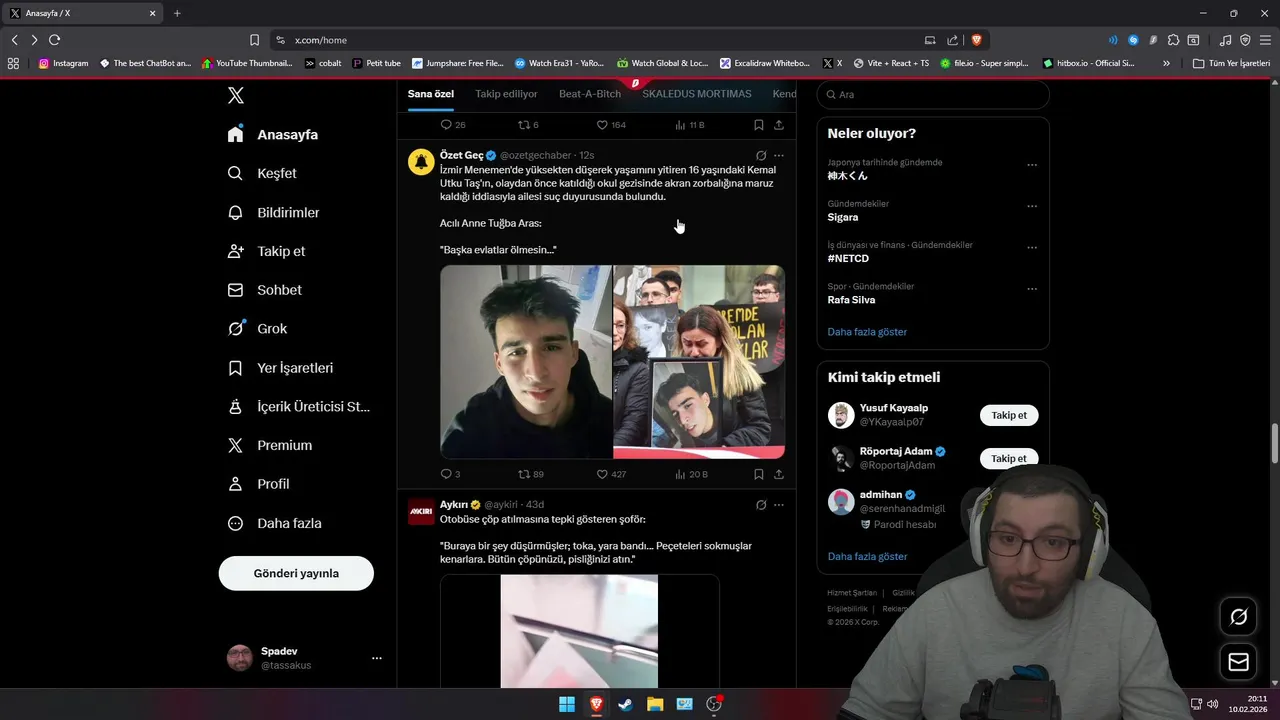Click the Gönderi yayınla button

(296, 573)
